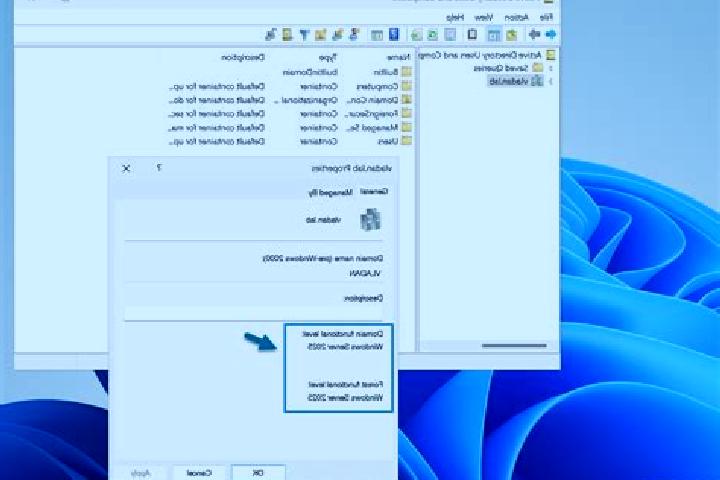Click the green Refresh toolbar icon
Screen dimensions: 720x480
[432, 35]
